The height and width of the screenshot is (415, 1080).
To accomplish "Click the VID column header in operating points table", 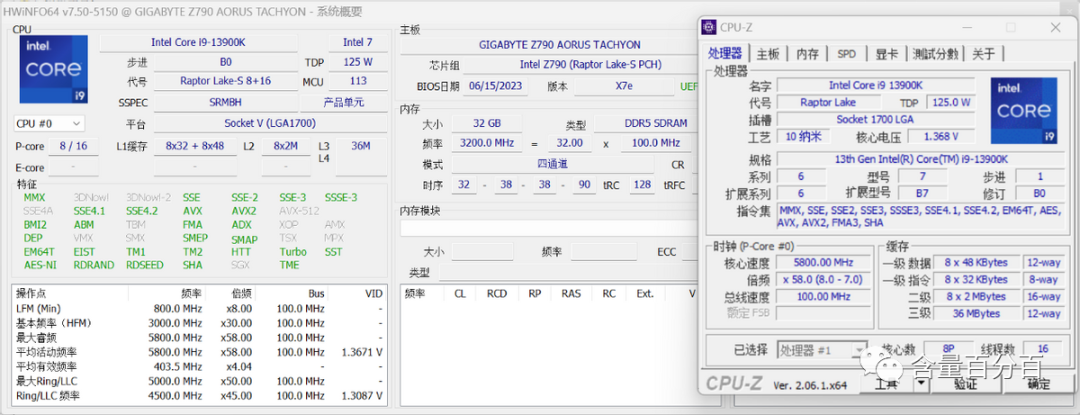I will pos(374,293).
